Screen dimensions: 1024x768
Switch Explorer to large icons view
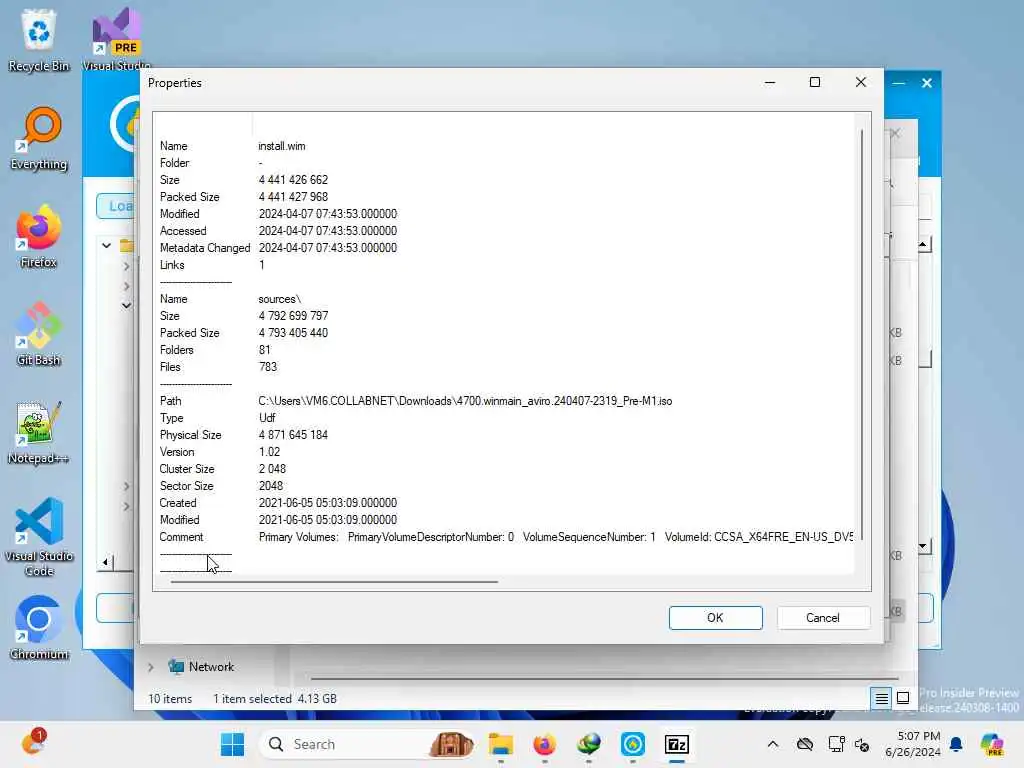903,699
